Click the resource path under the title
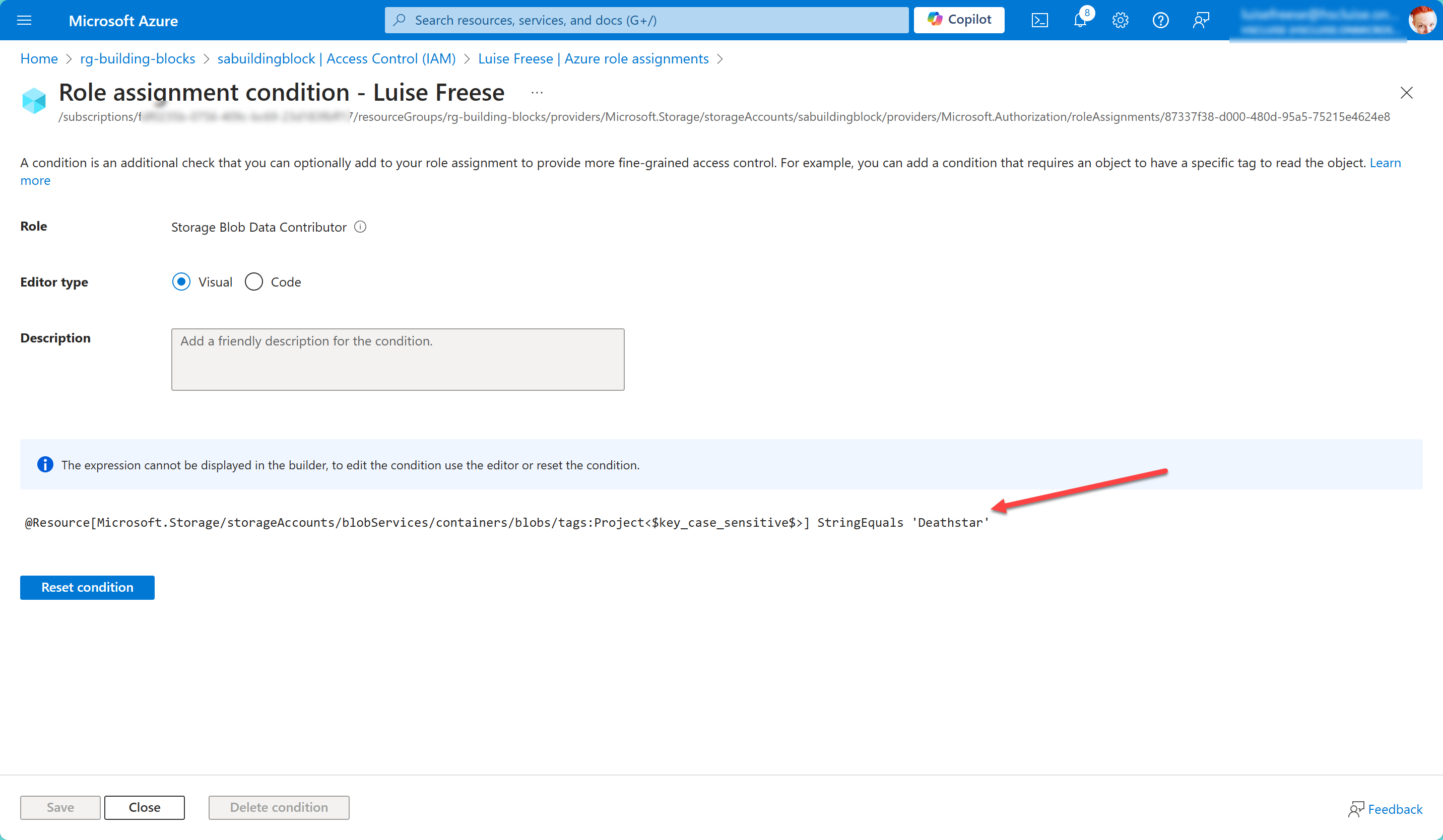The image size is (1443, 840). [x=724, y=117]
